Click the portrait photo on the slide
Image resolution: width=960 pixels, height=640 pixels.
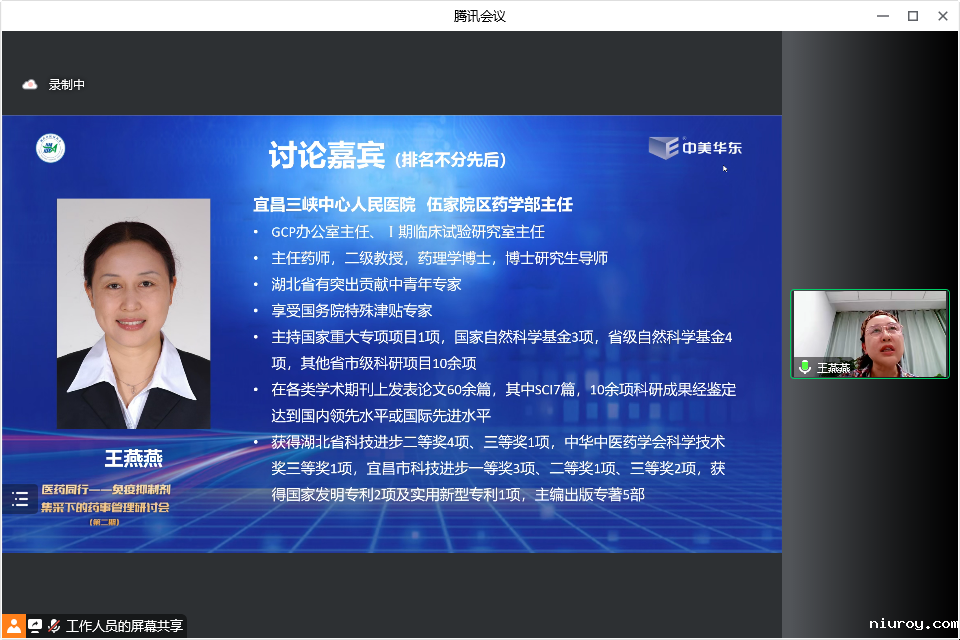pyautogui.click(x=133, y=313)
